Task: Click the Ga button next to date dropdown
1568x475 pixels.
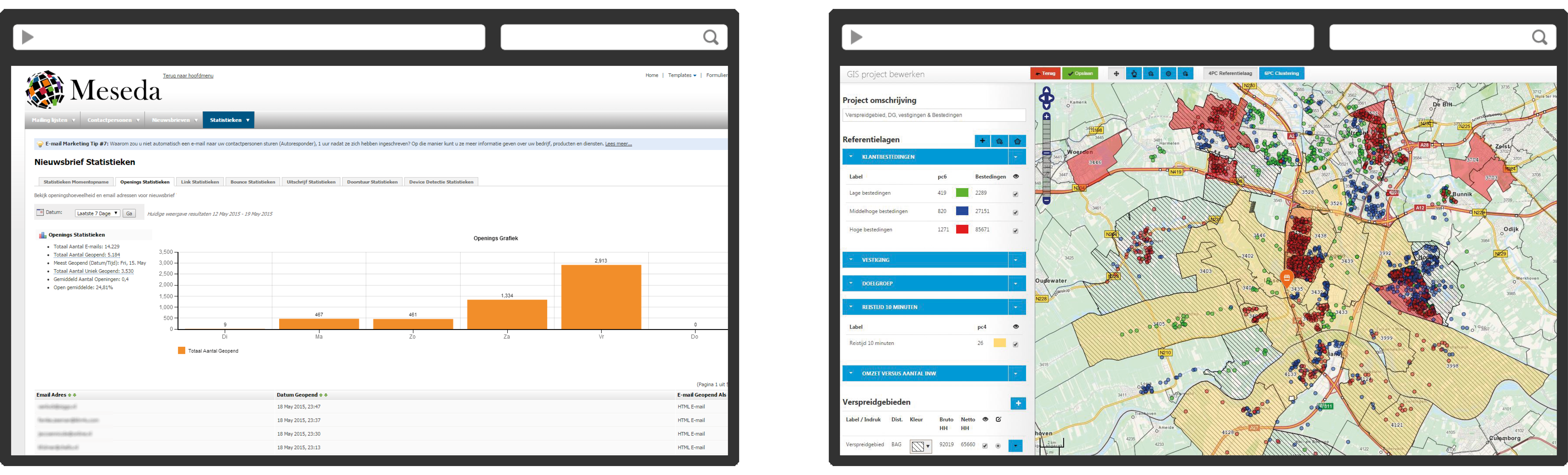Action: 129,213
